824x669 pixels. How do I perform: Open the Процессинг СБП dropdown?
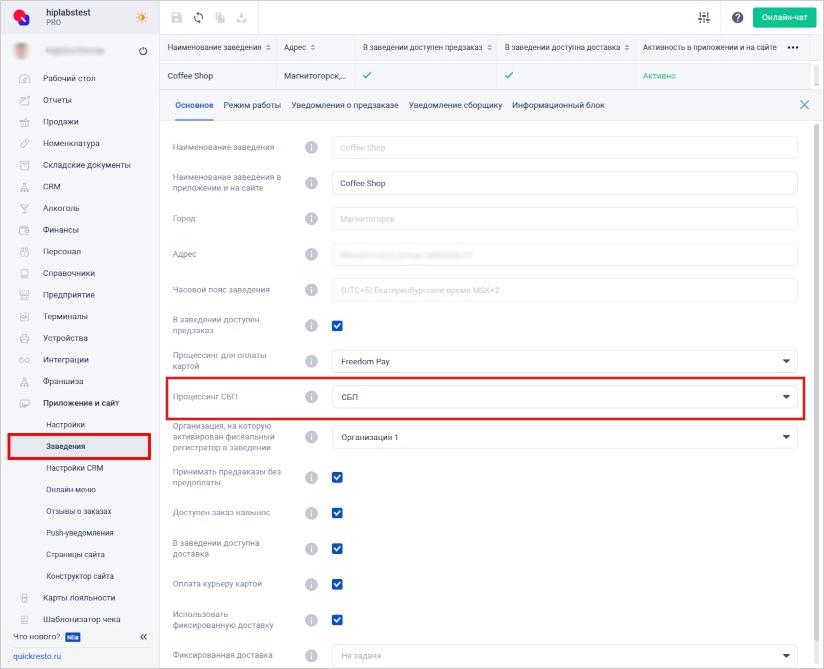tap(564, 397)
